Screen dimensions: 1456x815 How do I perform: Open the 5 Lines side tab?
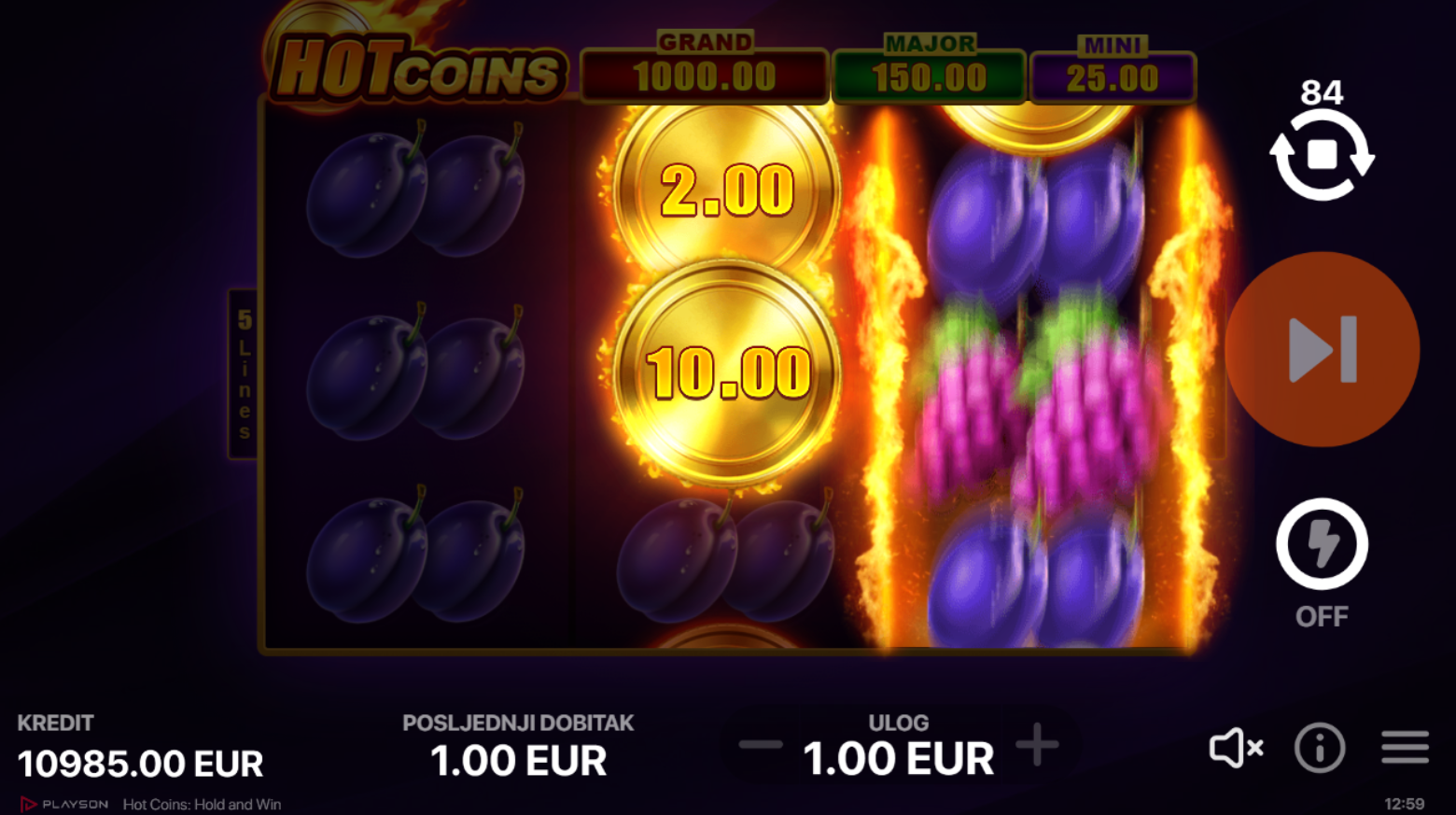244,374
